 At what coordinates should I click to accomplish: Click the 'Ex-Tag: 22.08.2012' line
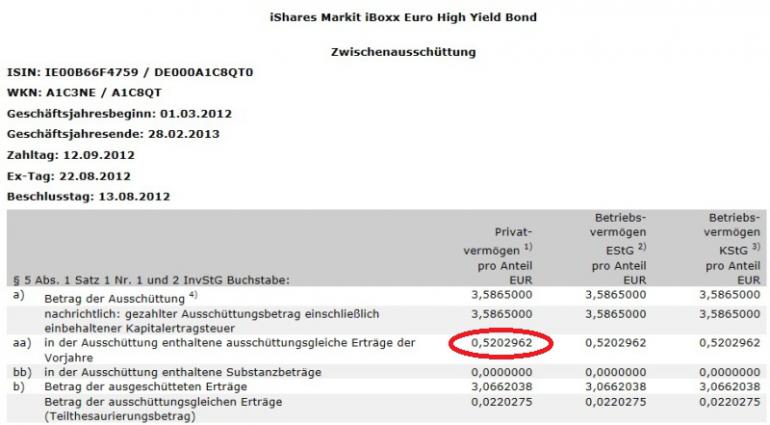[x=69, y=176]
